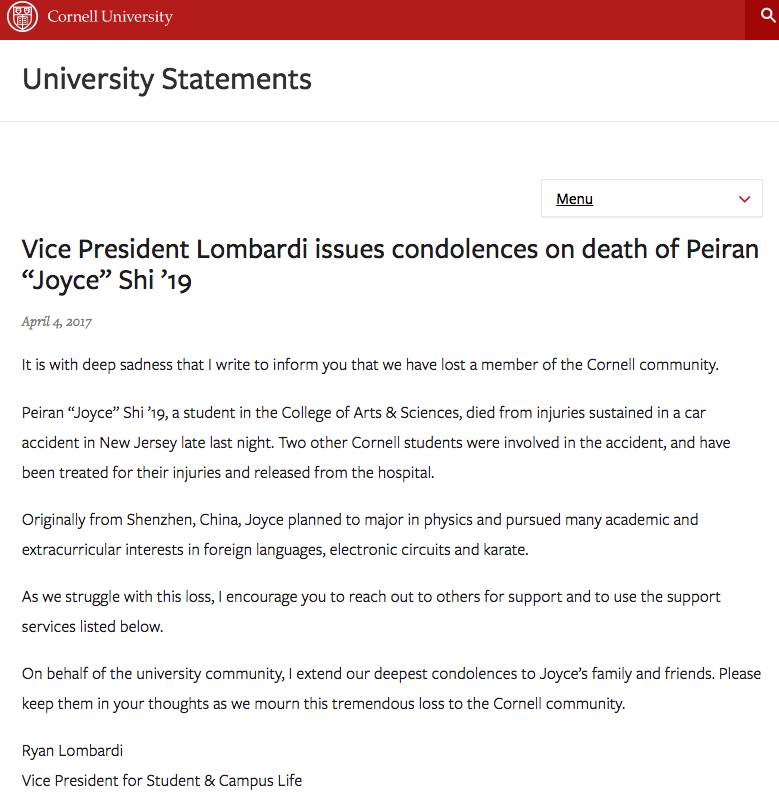This screenshot has height=797, width=779.
Task: Expand the Menu using the red chevron arrow
Action: pyautogui.click(x=744, y=199)
